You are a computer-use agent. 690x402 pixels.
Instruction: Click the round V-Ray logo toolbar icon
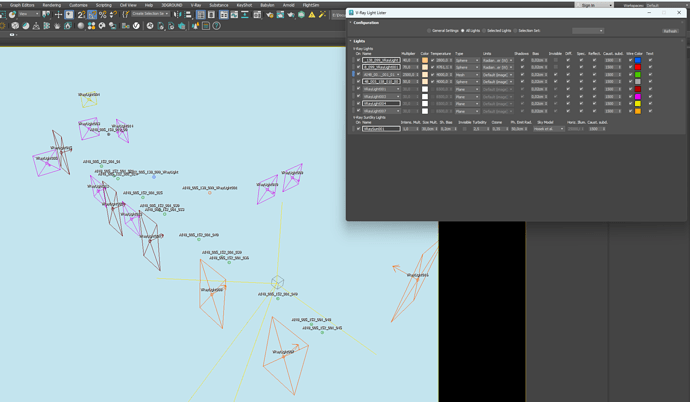click(136, 26)
